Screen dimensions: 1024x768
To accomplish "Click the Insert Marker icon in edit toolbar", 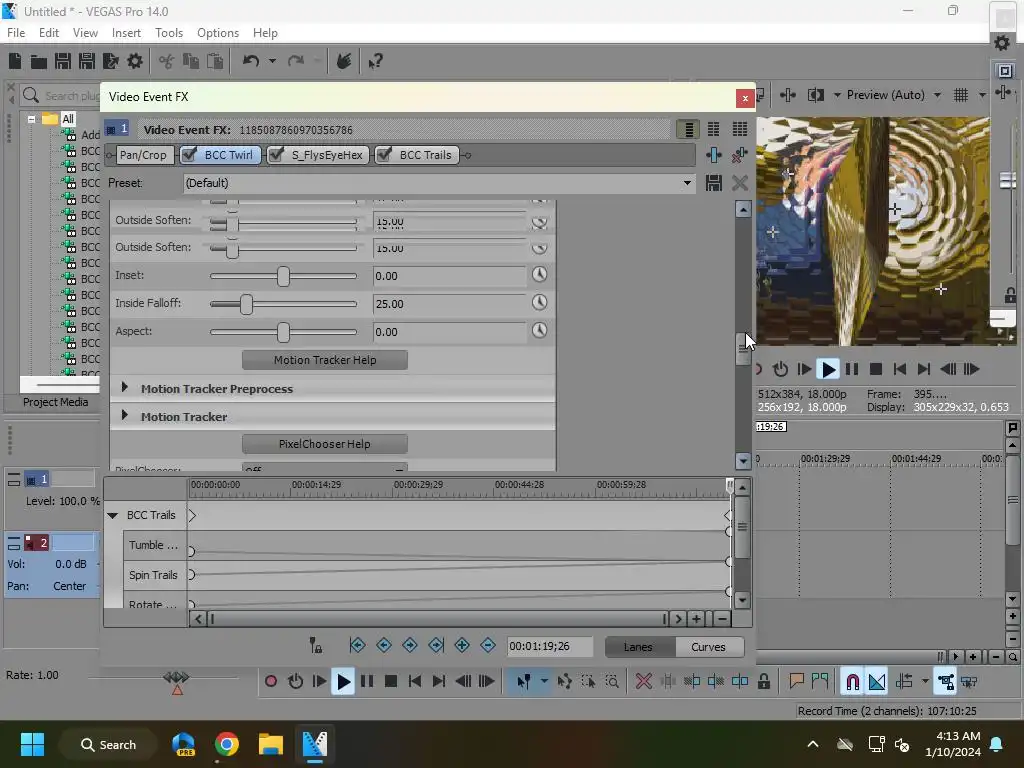I will tap(796, 681).
